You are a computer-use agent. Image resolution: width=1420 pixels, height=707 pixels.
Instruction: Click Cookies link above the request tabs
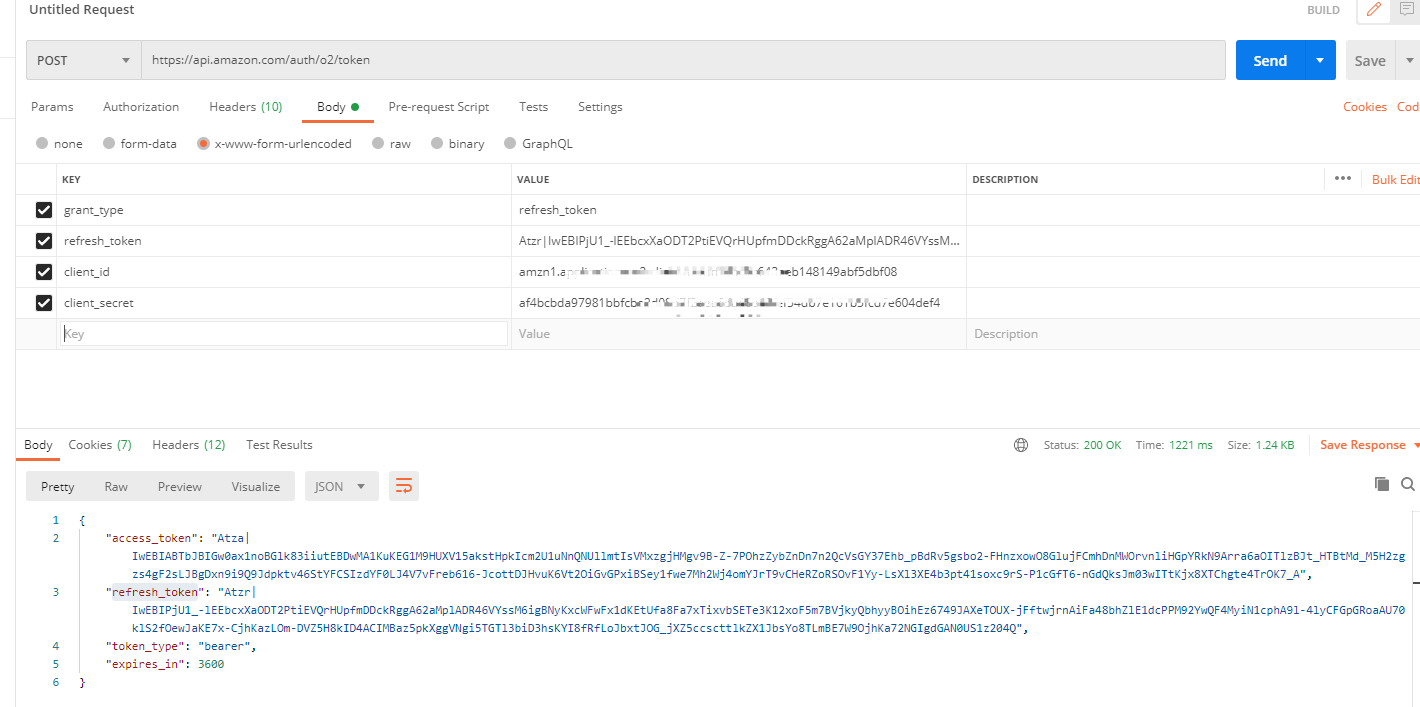(1364, 106)
